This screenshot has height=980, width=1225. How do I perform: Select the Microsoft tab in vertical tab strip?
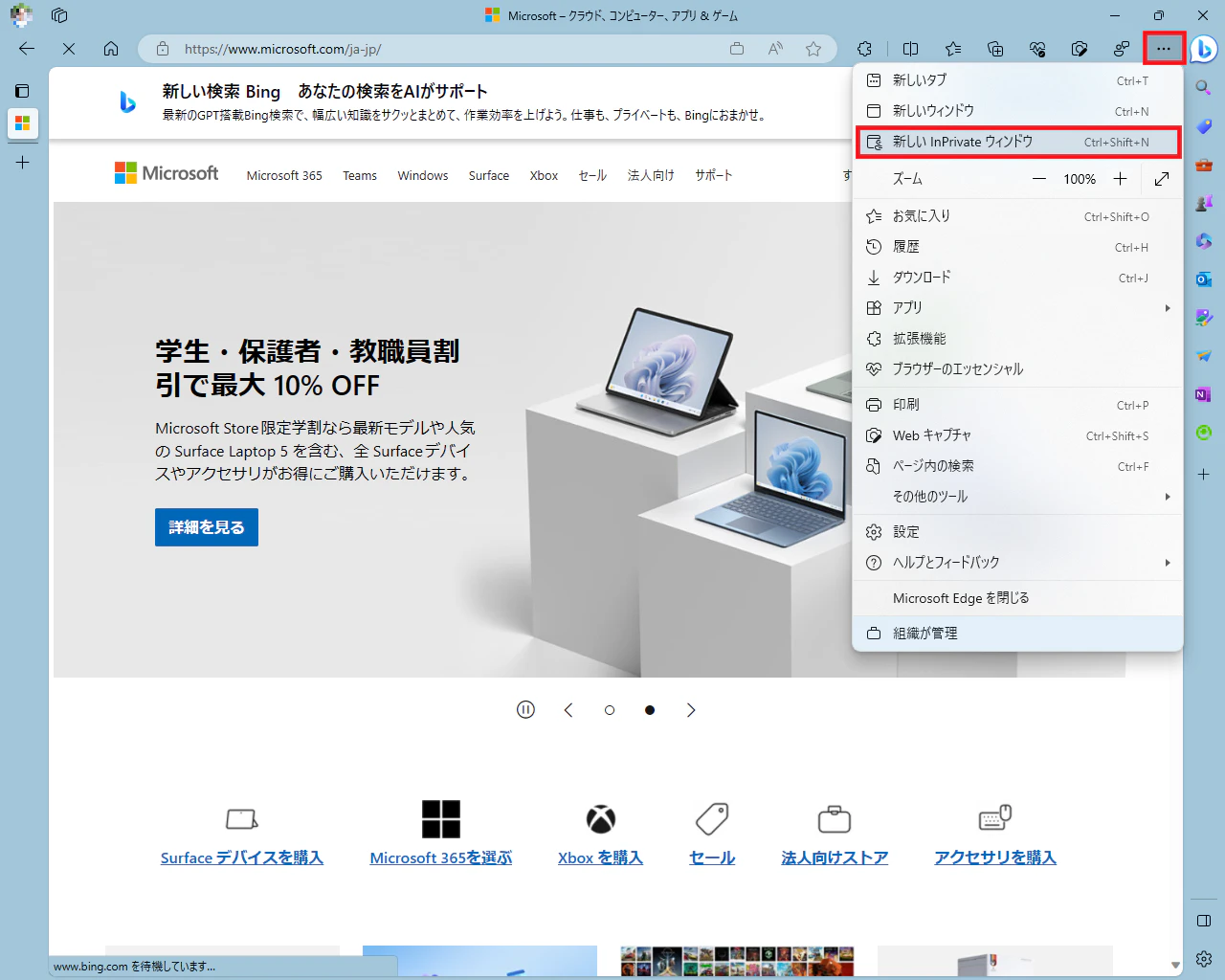(22, 123)
